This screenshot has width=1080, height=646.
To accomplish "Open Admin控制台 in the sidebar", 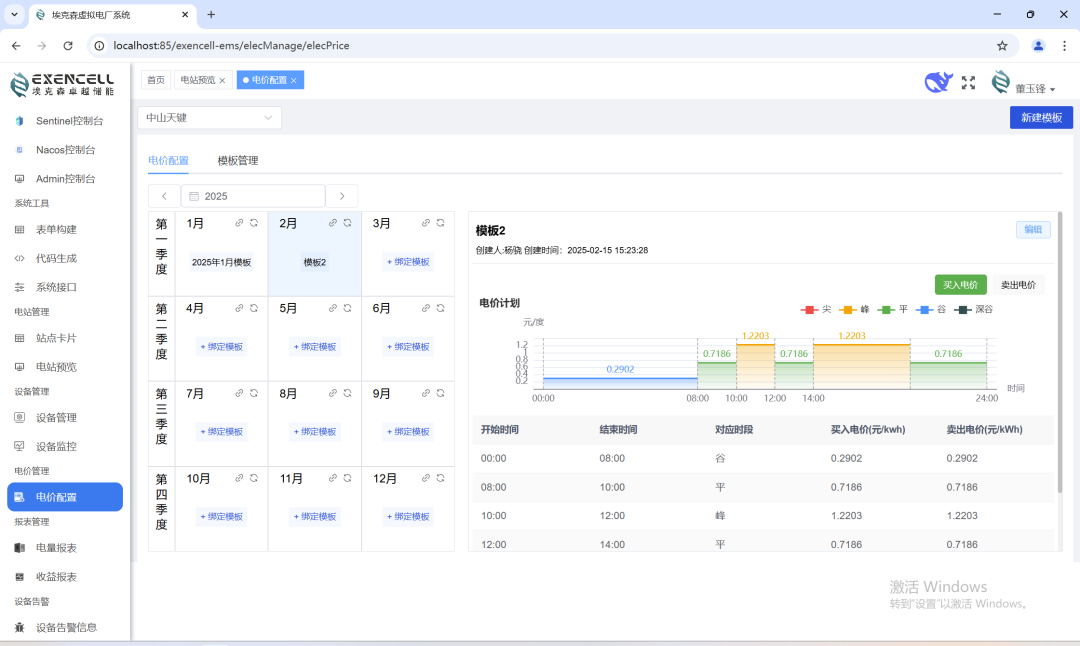I will pos(65,178).
